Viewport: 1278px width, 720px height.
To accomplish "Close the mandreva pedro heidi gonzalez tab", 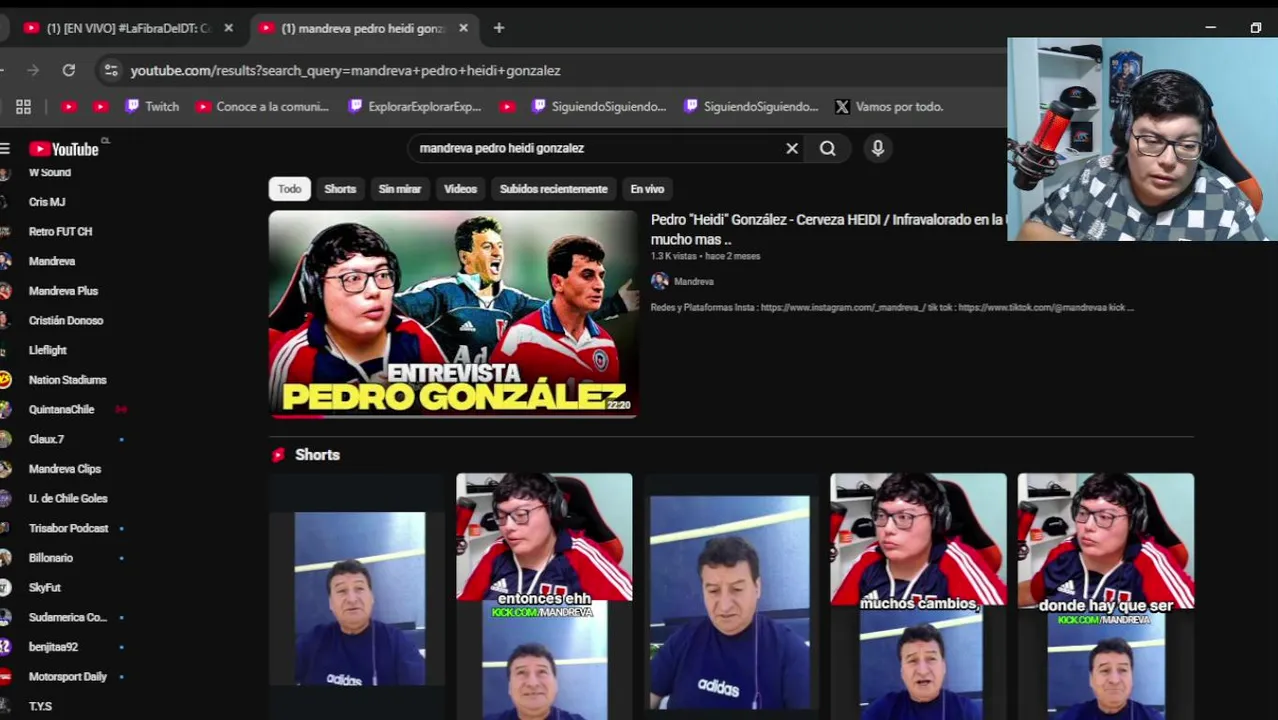I will point(463,28).
